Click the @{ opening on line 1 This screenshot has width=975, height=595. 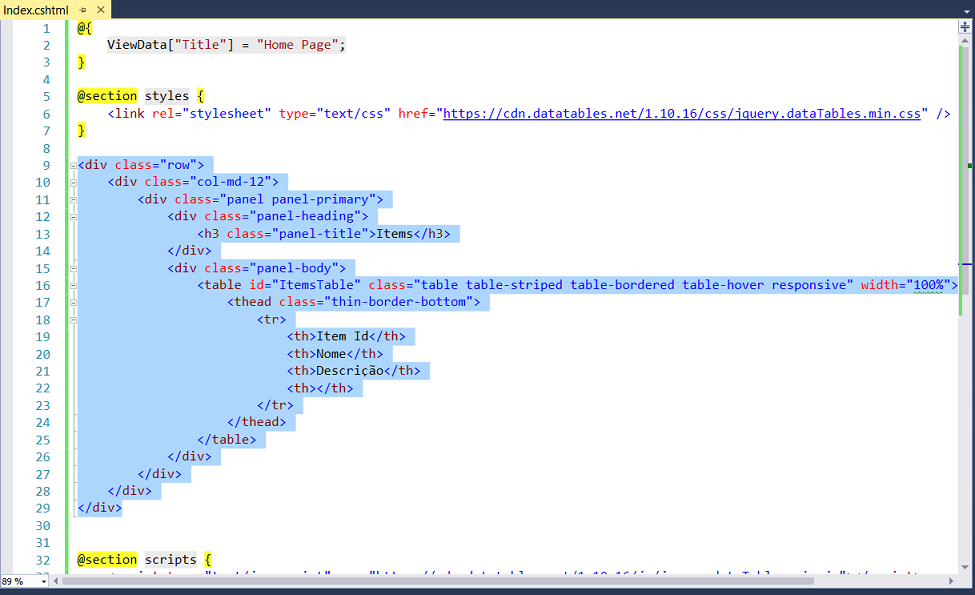point(85,28)
